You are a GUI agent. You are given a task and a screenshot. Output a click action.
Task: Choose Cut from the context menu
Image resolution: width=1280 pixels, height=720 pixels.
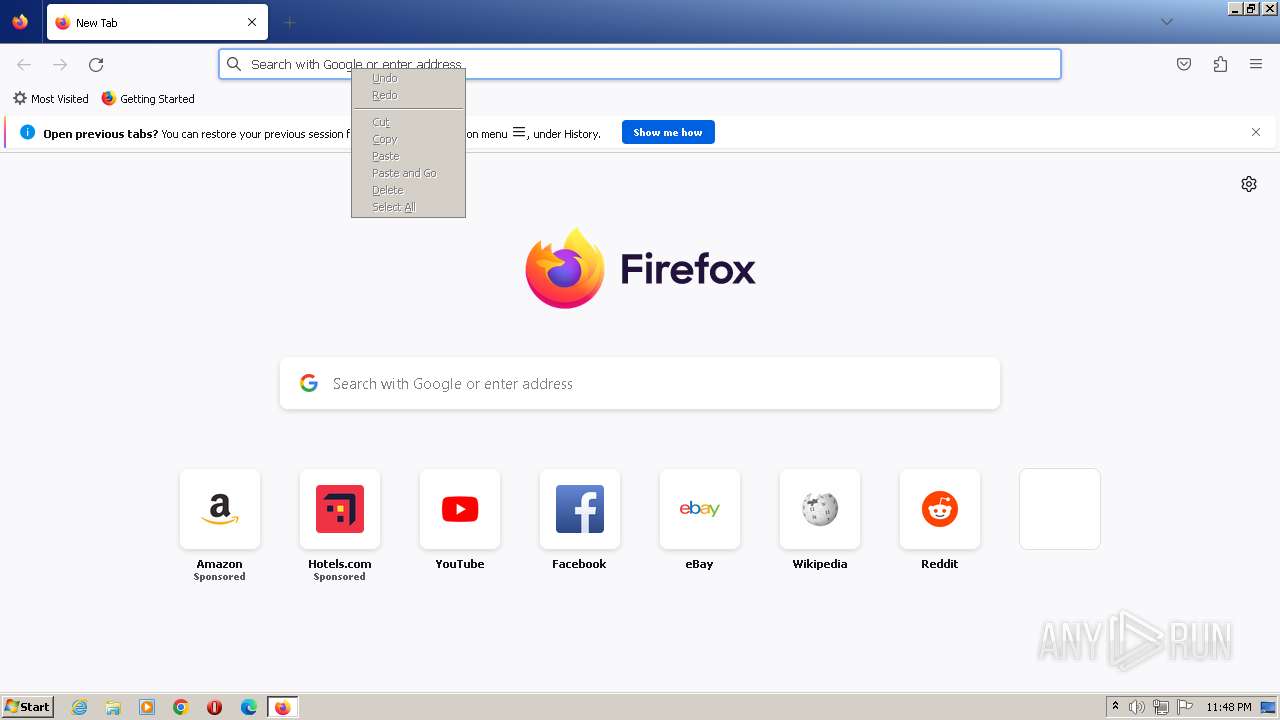click(408, 122)
